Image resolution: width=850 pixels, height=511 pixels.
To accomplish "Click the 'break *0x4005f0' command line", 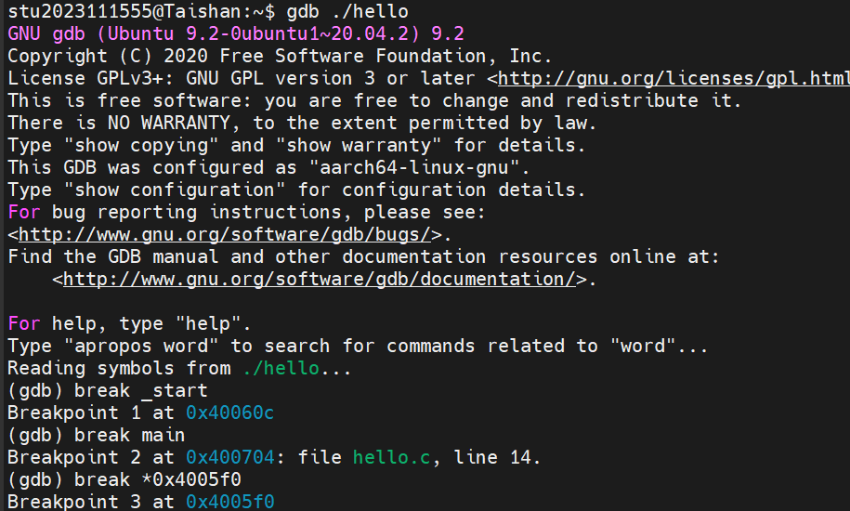I will coord(124,480).
